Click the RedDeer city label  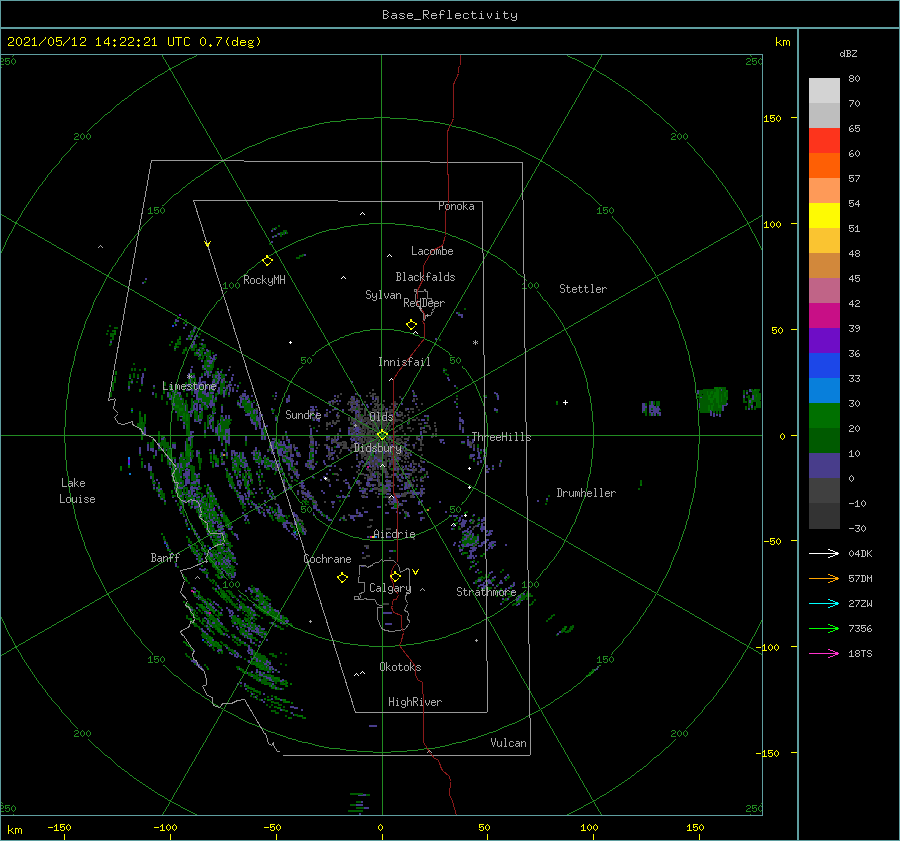click(424, 303)
